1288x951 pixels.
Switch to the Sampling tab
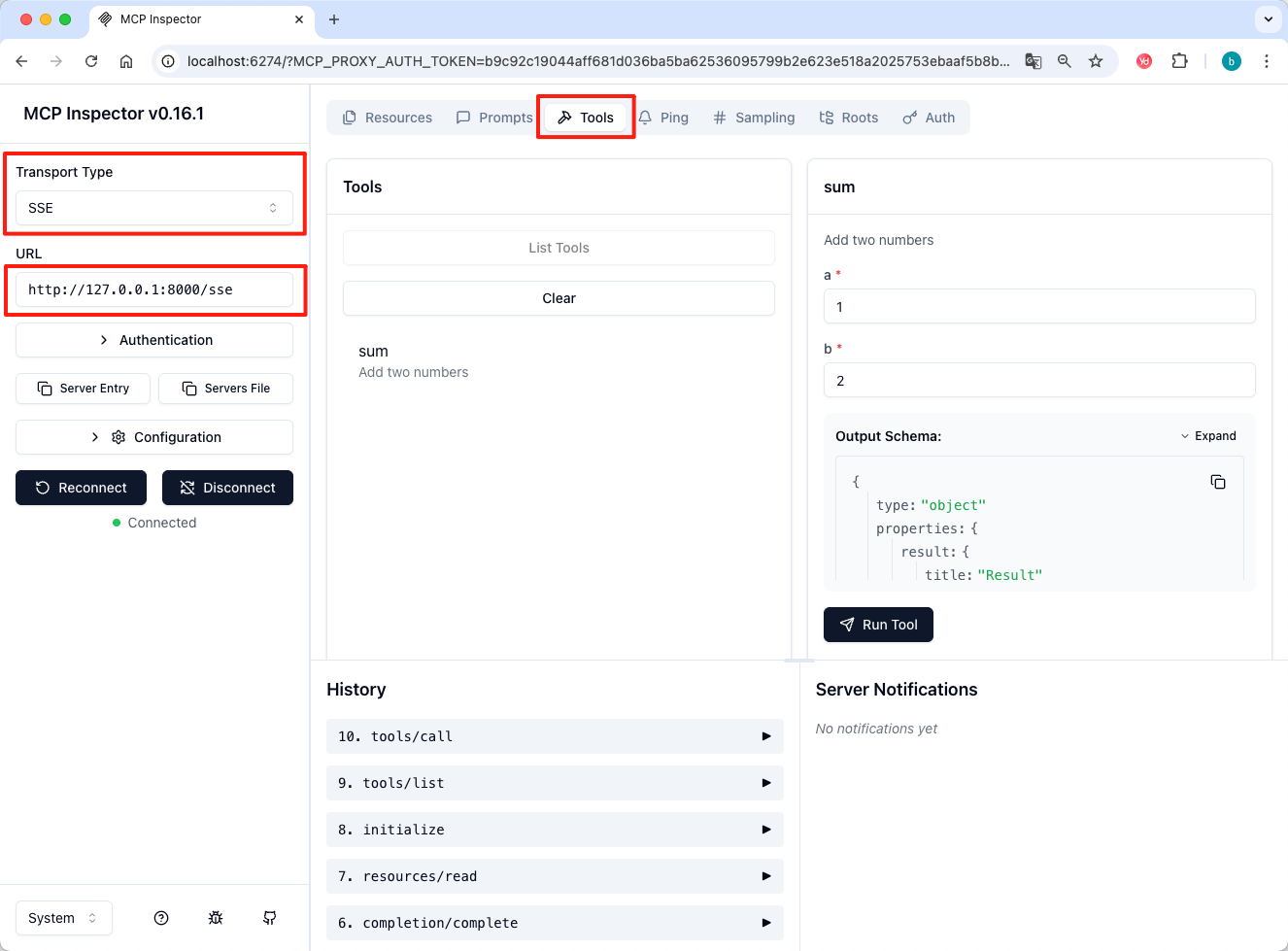[x=754, y=118]
